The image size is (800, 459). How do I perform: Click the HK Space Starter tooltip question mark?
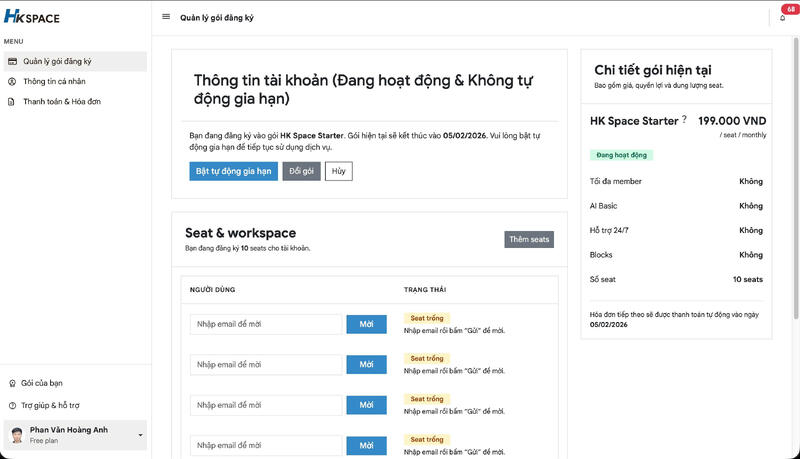coord(684,119)
